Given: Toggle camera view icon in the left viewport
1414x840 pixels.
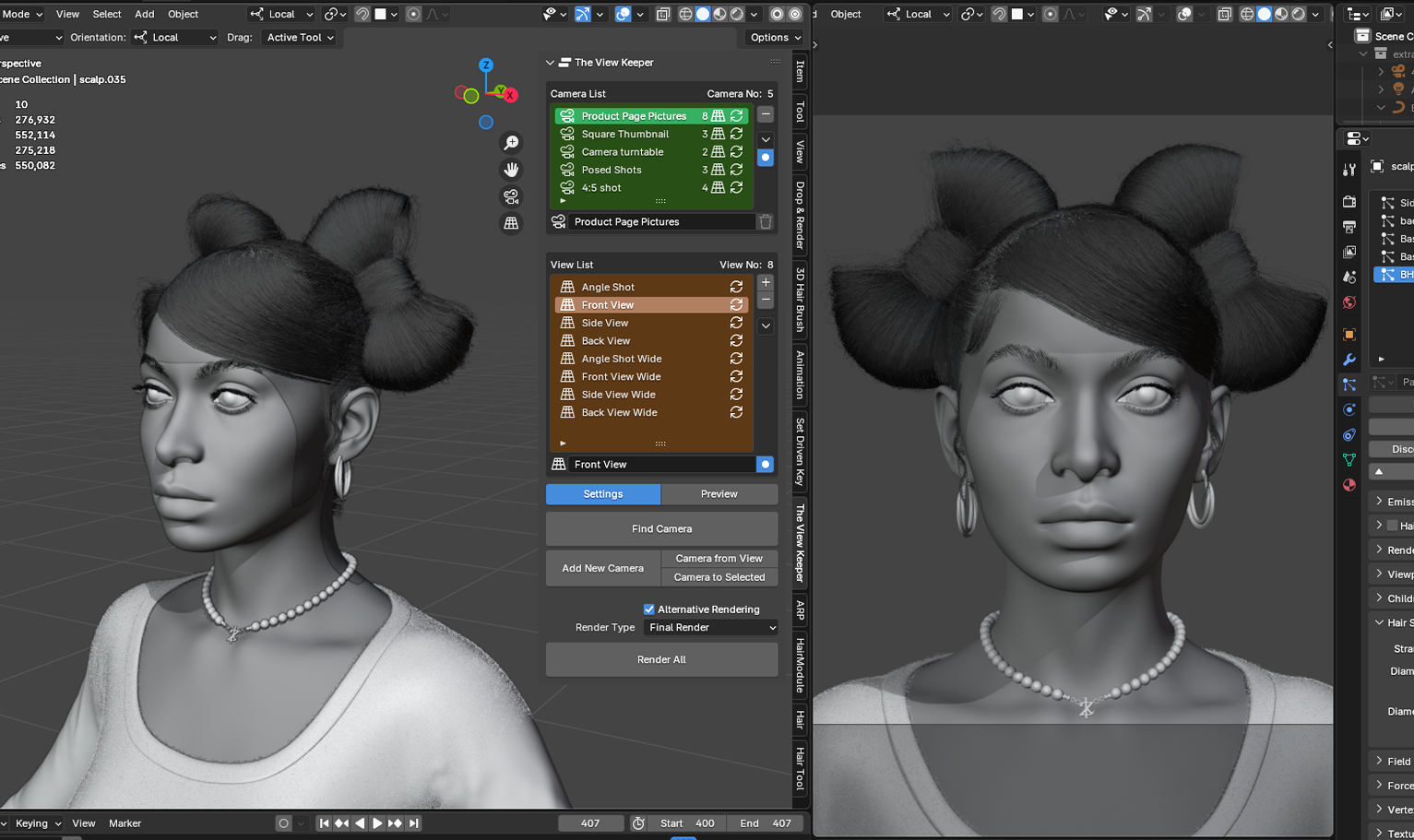Looking at the screenshot, I should (x=511, y=196).
